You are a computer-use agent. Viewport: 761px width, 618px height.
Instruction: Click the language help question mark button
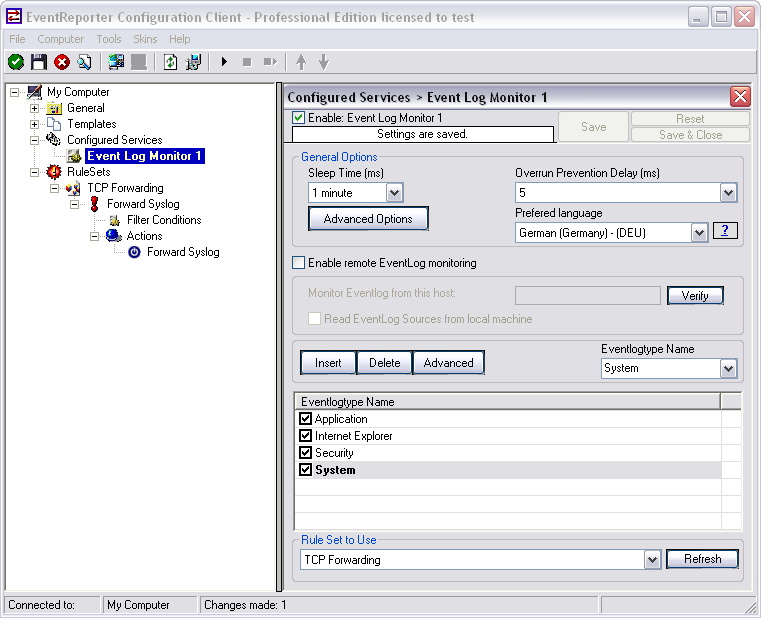click(725, 231)
